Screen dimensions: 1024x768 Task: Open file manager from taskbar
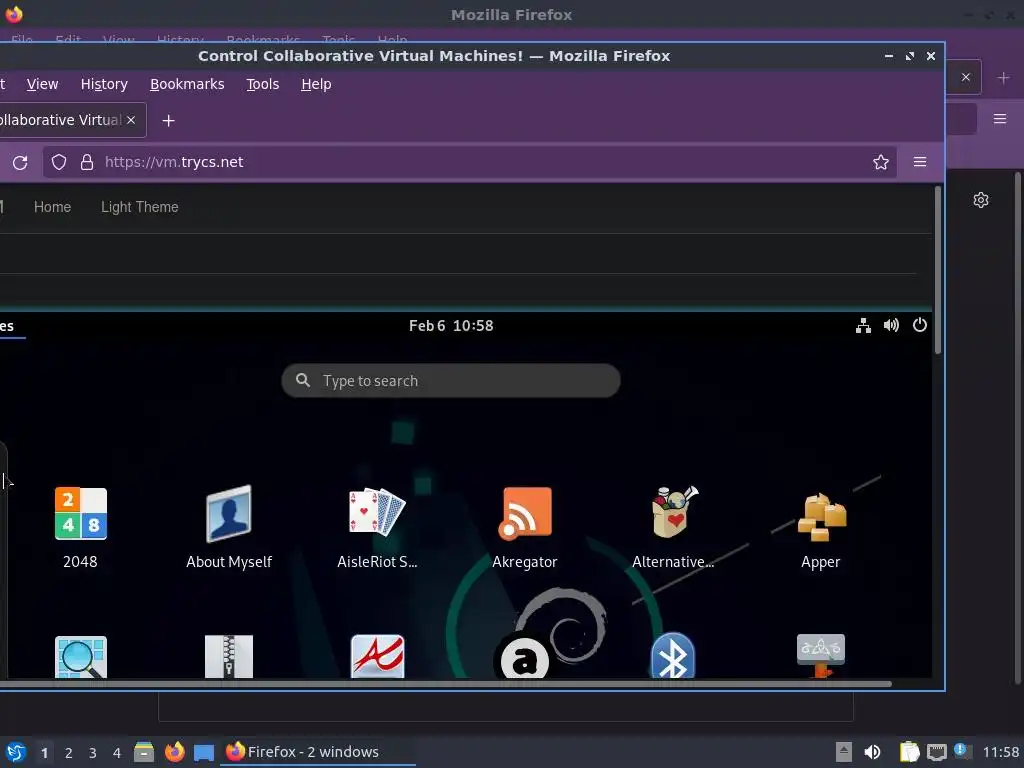pos(144,752)
